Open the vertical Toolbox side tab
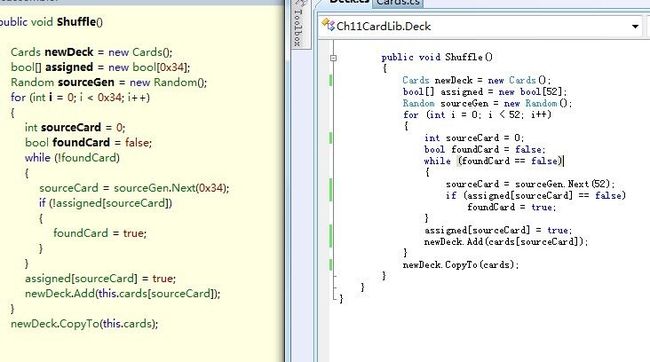The height and width of the screenshot is (362, 650). (298, 24)
